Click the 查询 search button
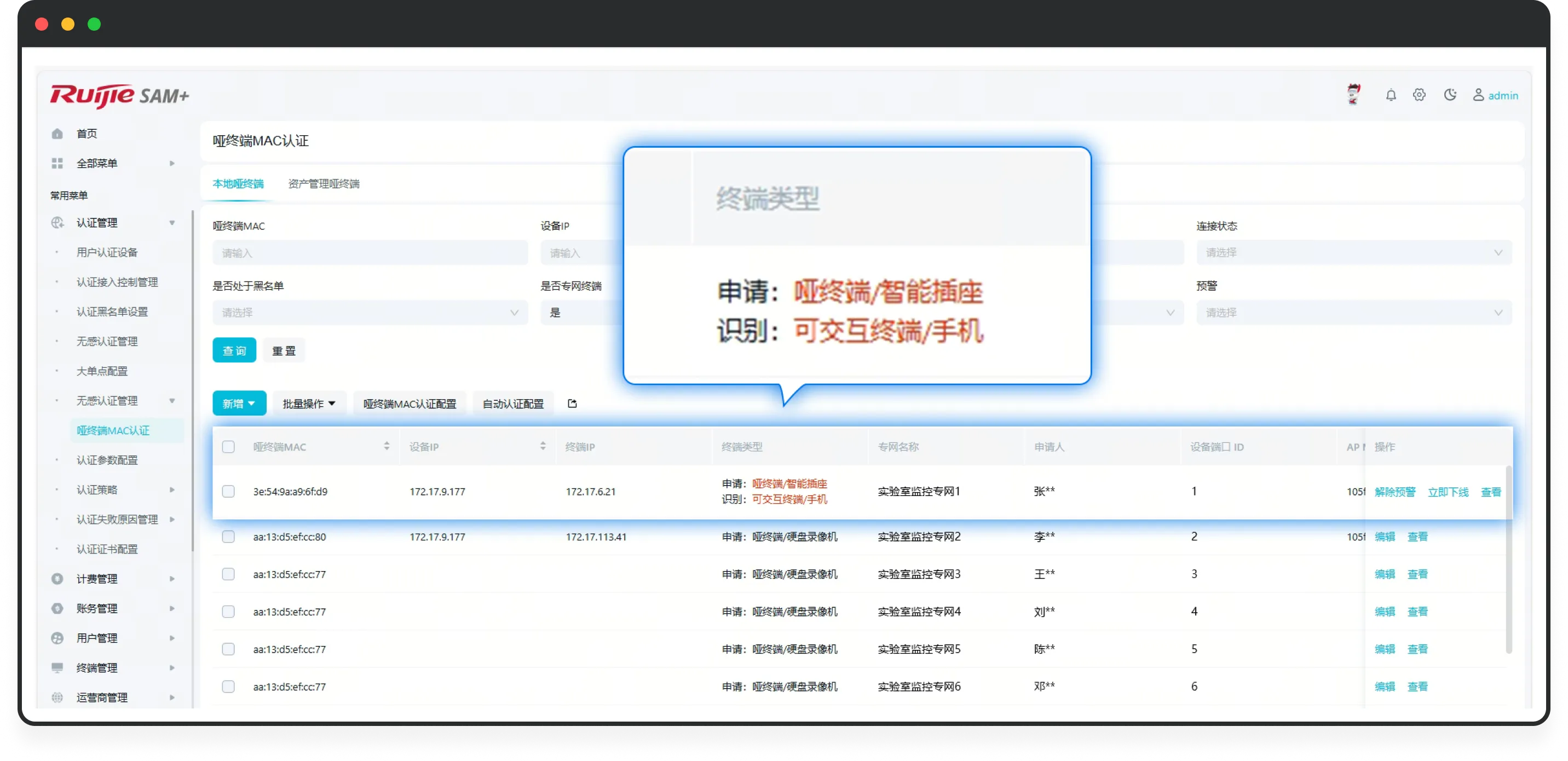The image size is (1568, 761). [234, 350]
